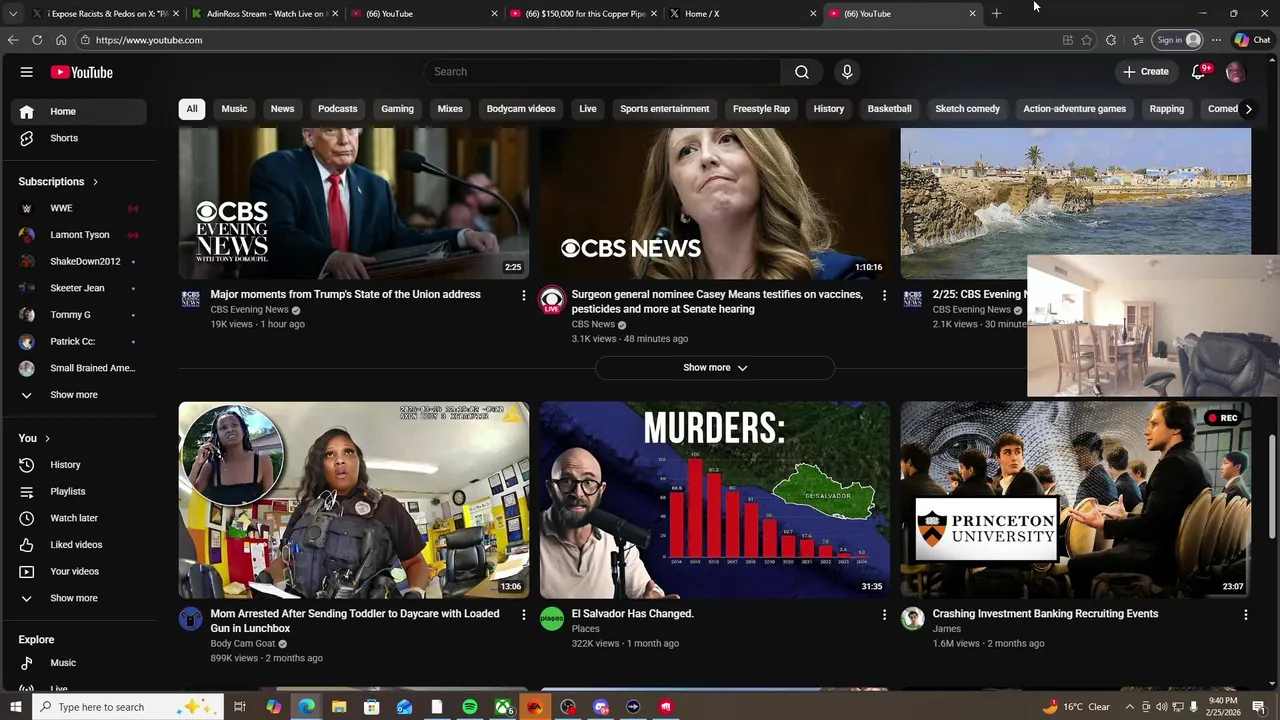The width and height of the screenshot is (1280, 720).
Task: Click the browser reload button
Action: pyautogui.click(x=37, y=40)
